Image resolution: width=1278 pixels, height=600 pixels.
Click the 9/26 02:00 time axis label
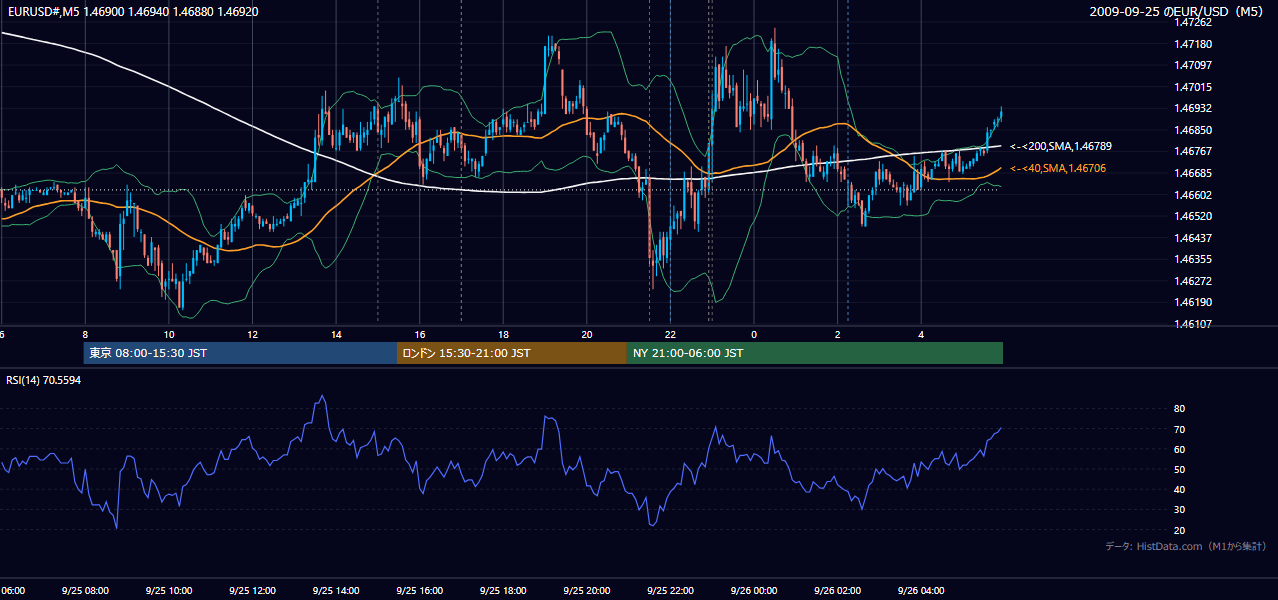point(837,591)
